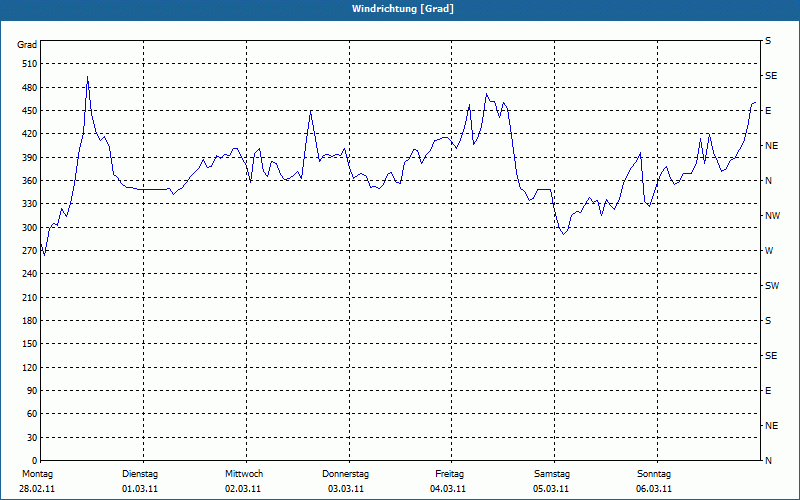Select the 480 degree axis label

tap(30, 88)
